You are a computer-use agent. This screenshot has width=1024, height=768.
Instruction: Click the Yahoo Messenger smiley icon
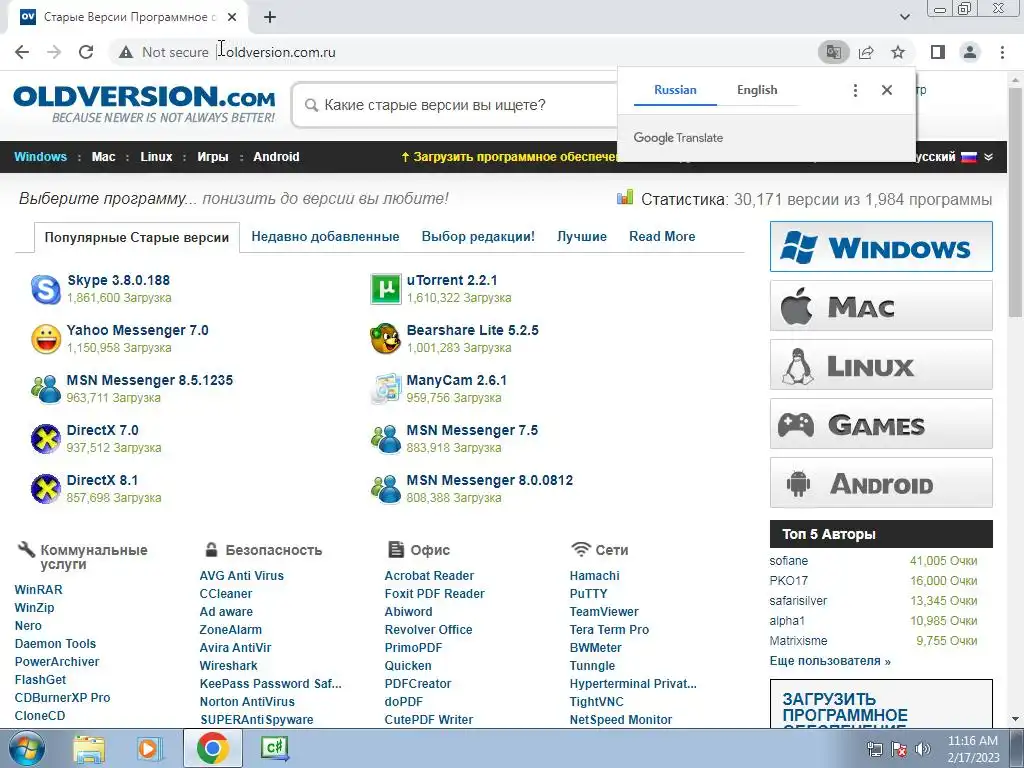pyautogui.click(x=46, y=339)
